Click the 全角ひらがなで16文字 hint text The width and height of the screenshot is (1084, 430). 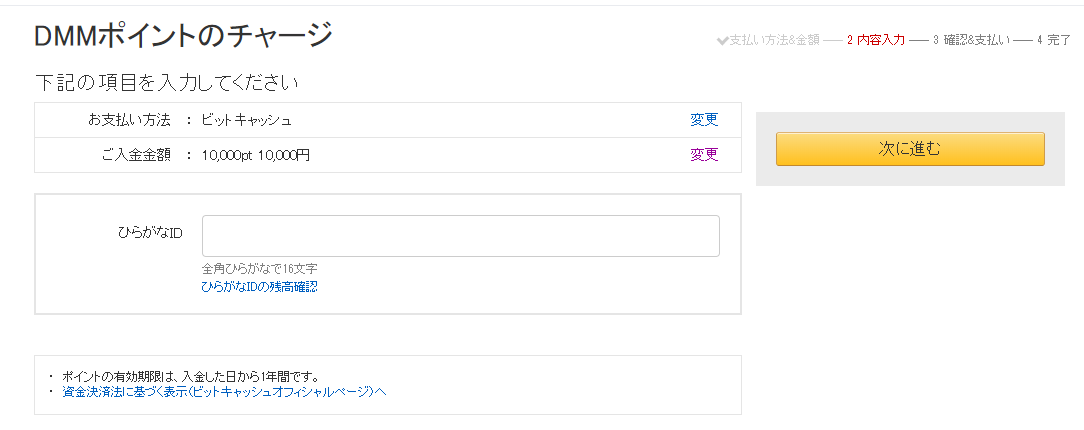coord(259,269)
